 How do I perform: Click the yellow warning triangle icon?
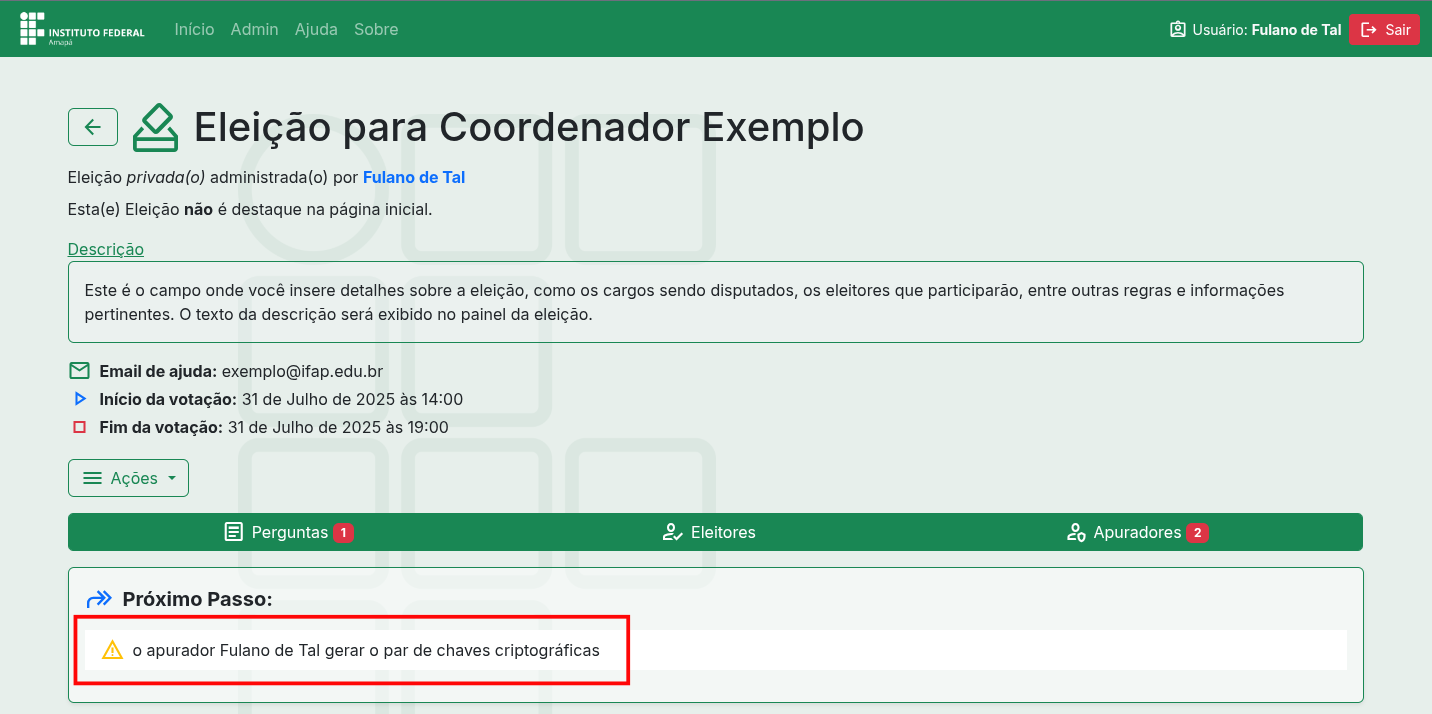[113, 650]
